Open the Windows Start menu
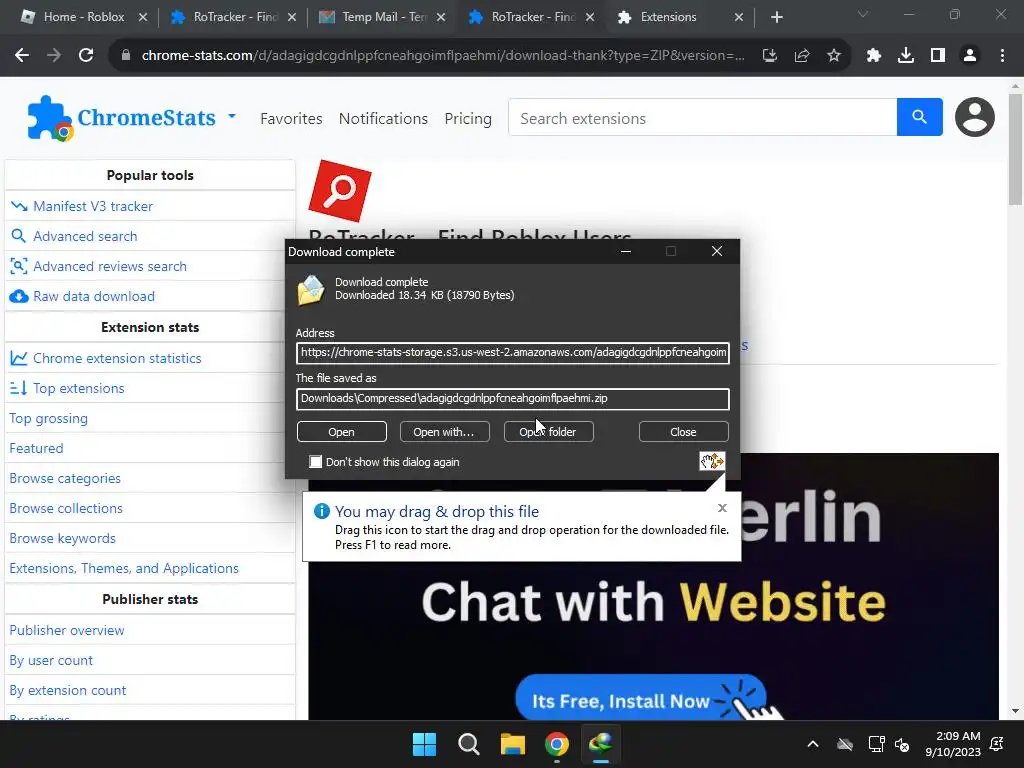The height and width of the screenshot is (768, 1024). [x=424, y=744]
